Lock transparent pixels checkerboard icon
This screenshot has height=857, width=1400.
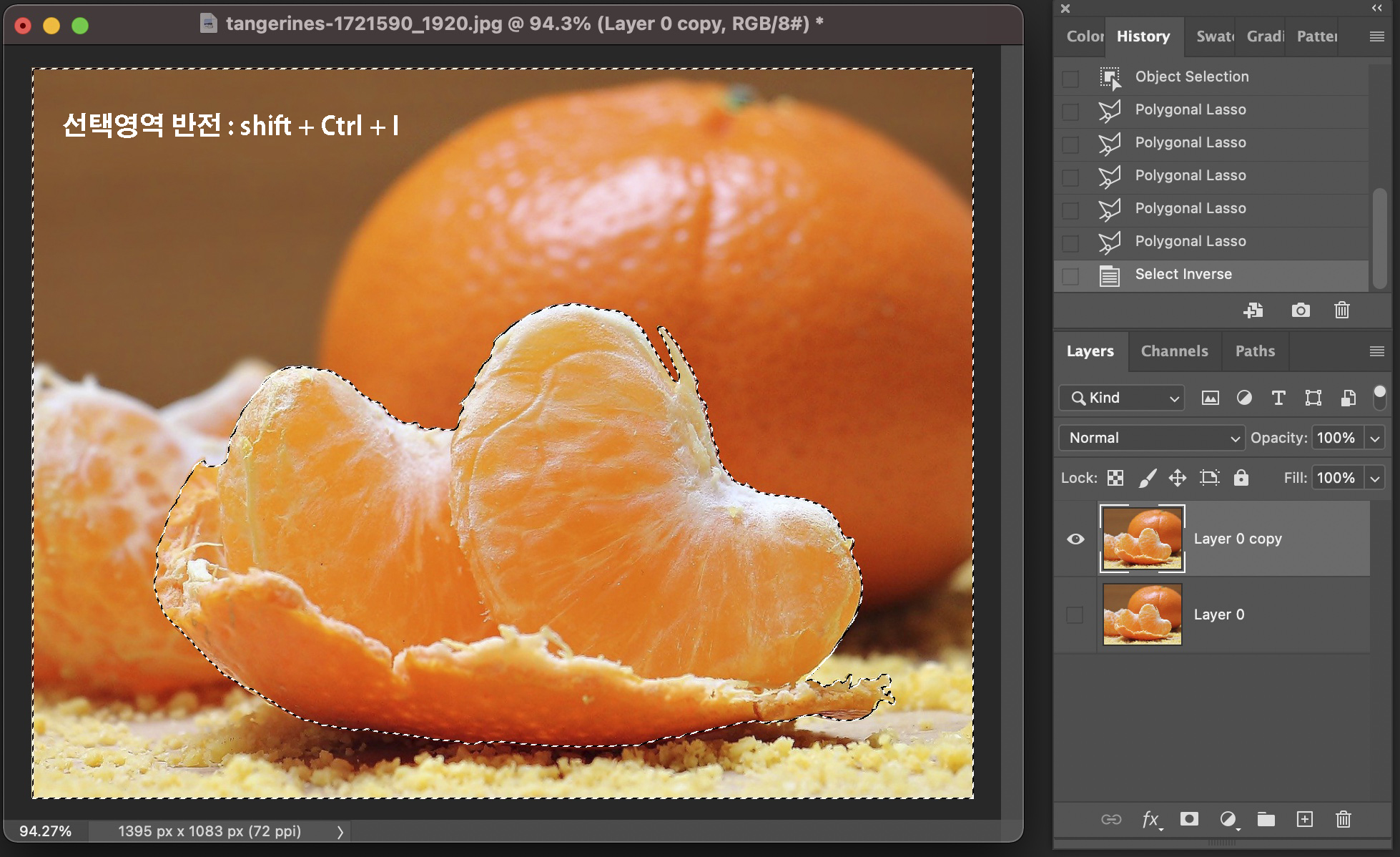(1115, 478)
